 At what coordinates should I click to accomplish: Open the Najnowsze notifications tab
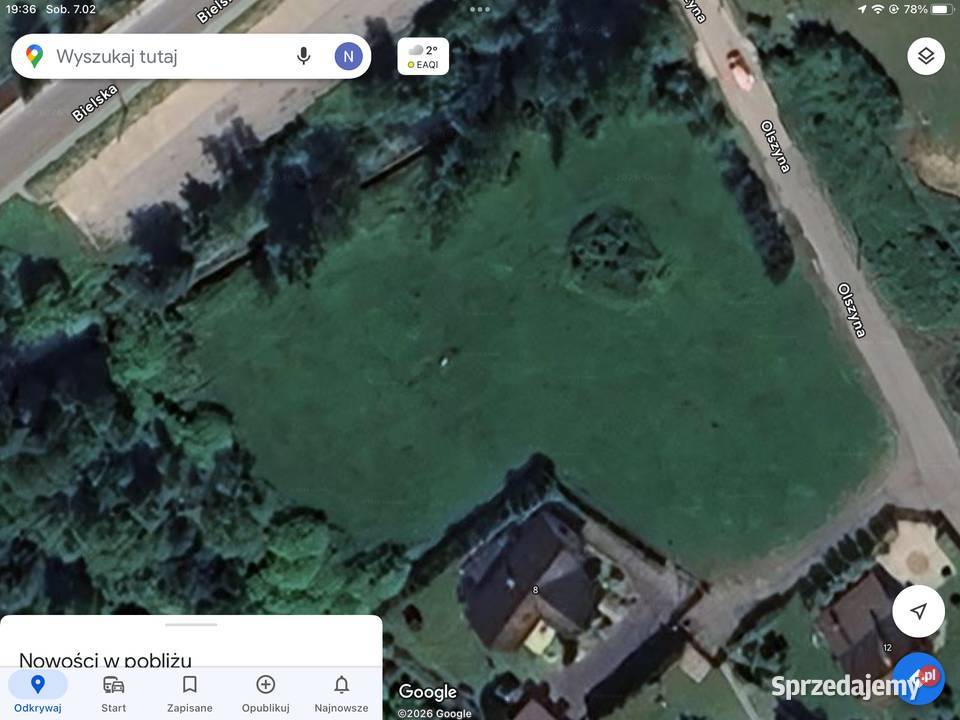pyautogui.click(x=342, y=693)
